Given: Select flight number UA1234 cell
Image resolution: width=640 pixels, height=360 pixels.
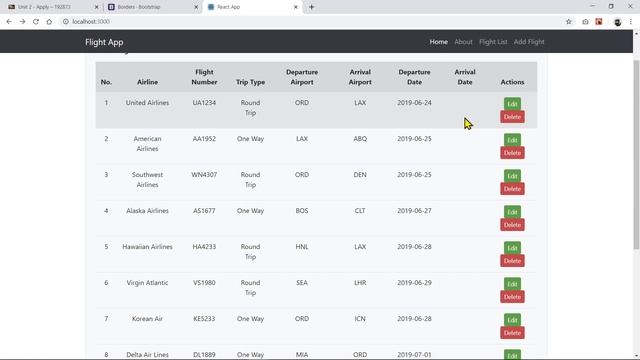Looking at the screenshot, I should pos(204,103).
